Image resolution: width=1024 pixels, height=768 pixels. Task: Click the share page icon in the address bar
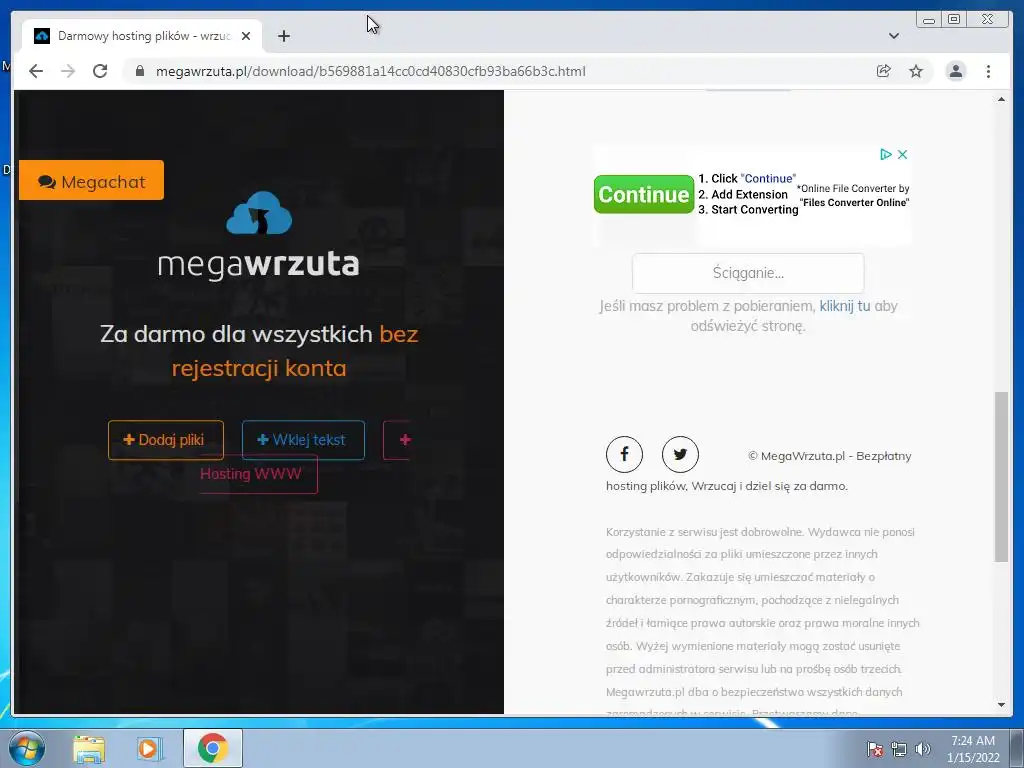884,71
